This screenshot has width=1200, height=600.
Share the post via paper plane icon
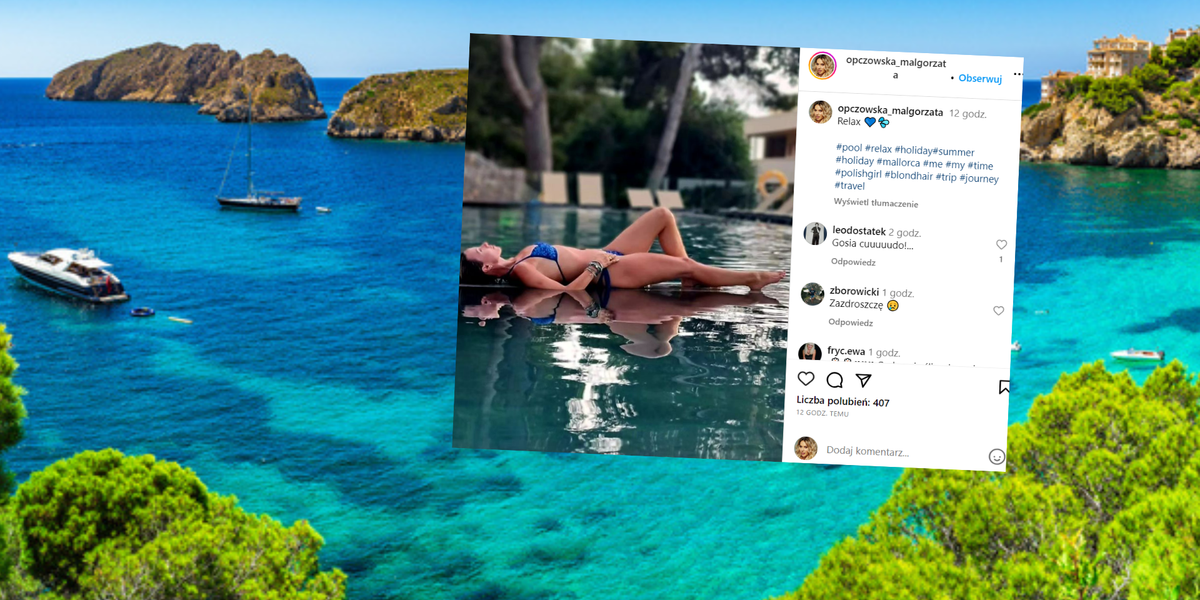click(864, 381)
